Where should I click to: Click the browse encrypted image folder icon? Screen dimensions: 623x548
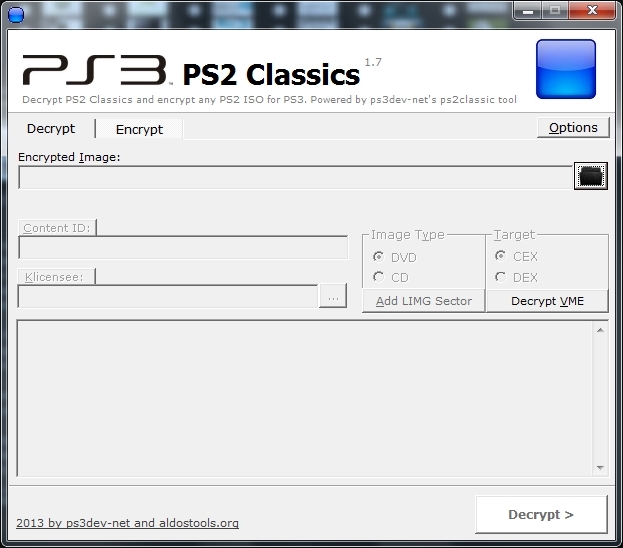pos(591,177)
